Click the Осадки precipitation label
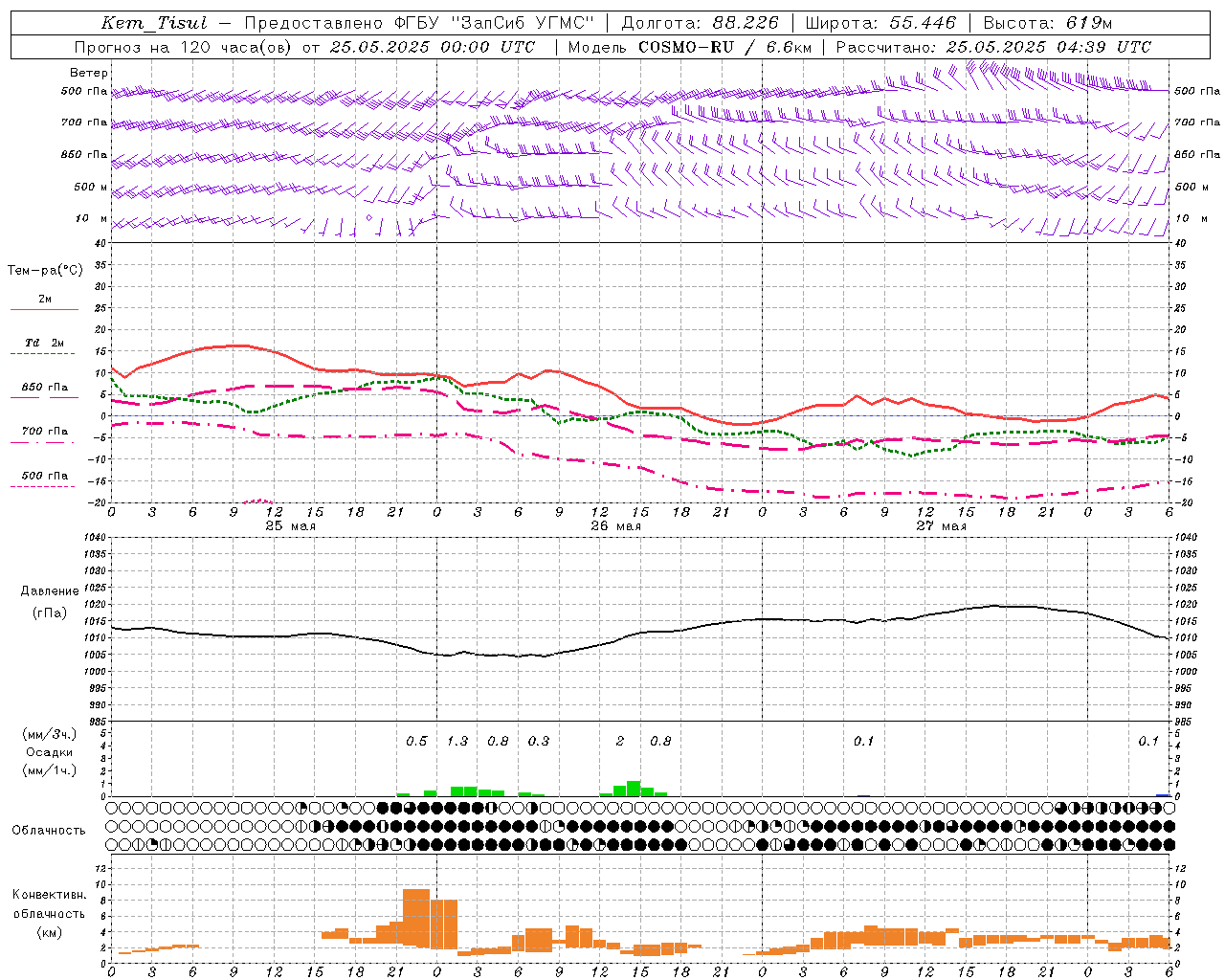The height and width of the screenshot is (980, 1225). point(49,752)
